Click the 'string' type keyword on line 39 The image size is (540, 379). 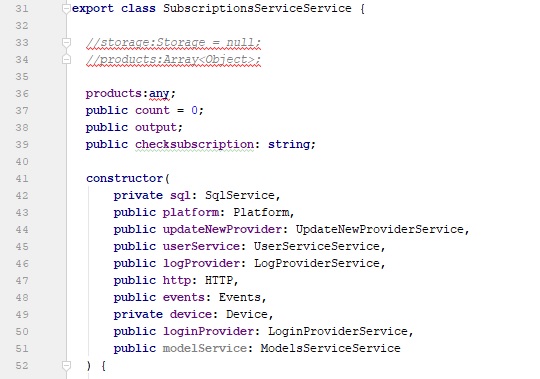click(289, 145)
